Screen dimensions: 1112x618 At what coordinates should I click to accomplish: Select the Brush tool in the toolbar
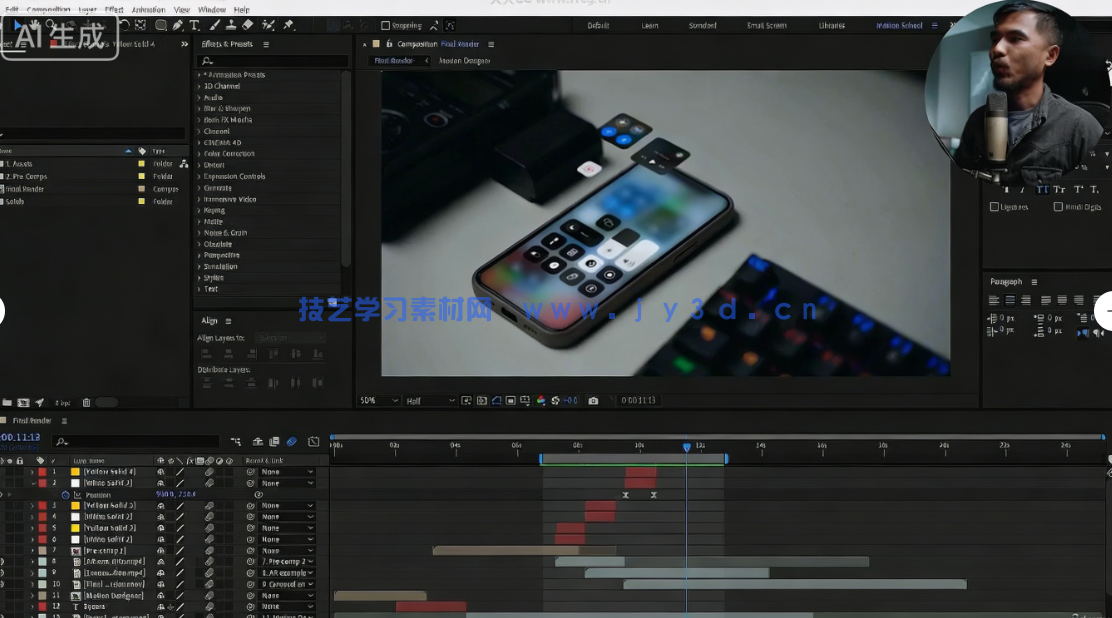pyautogui.click(x=212, y=25)
